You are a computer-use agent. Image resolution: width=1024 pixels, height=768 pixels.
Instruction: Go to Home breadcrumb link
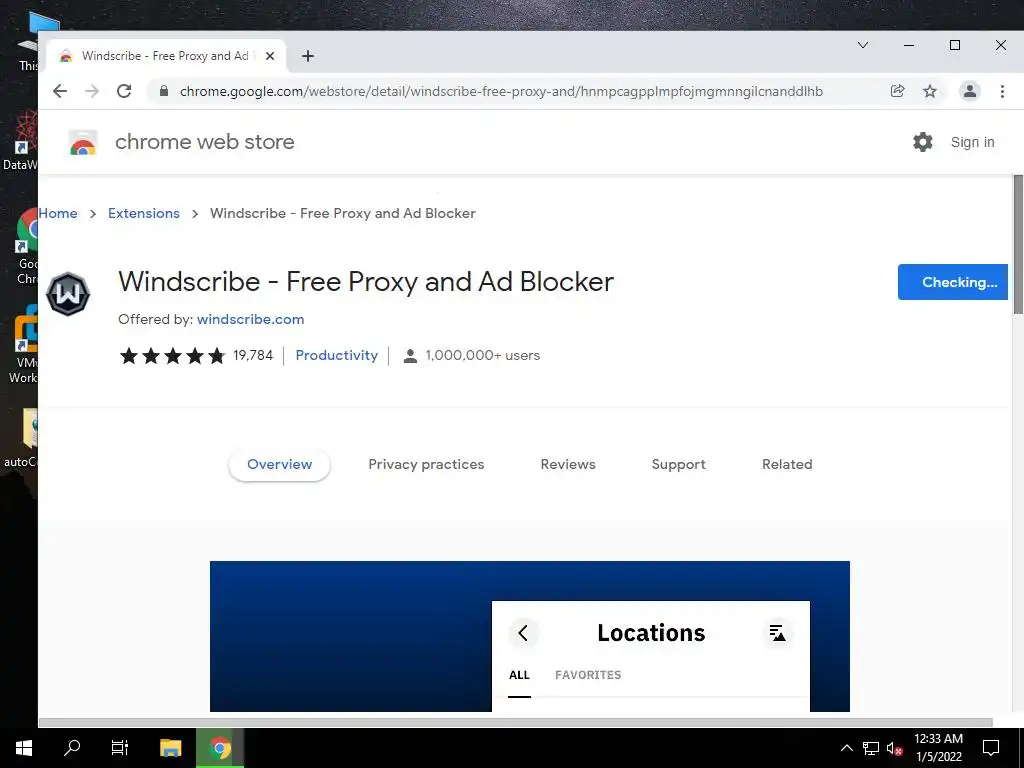(x=58, y=214)
